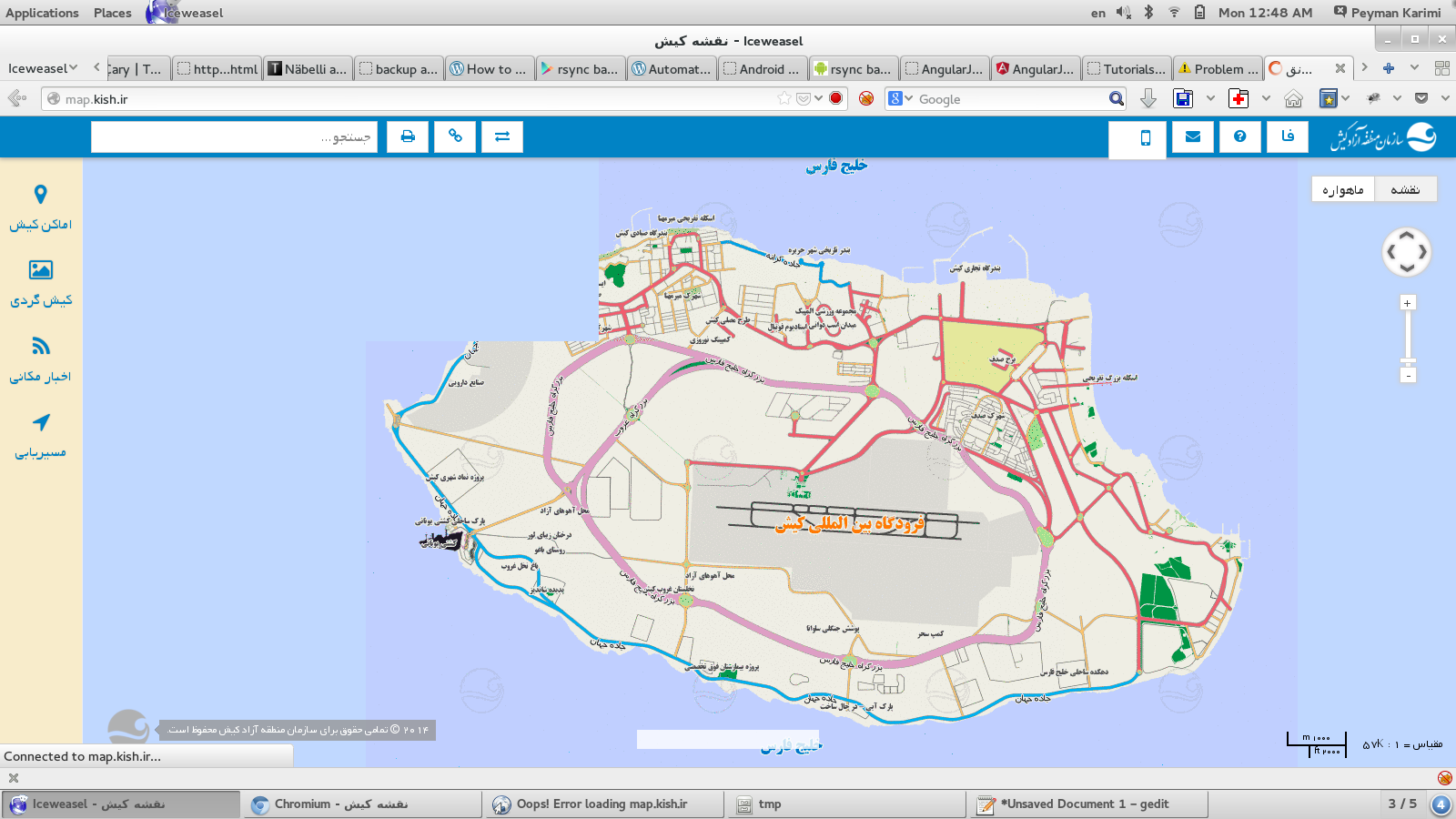Open the bookmarks star book icon

[1329, 98]
